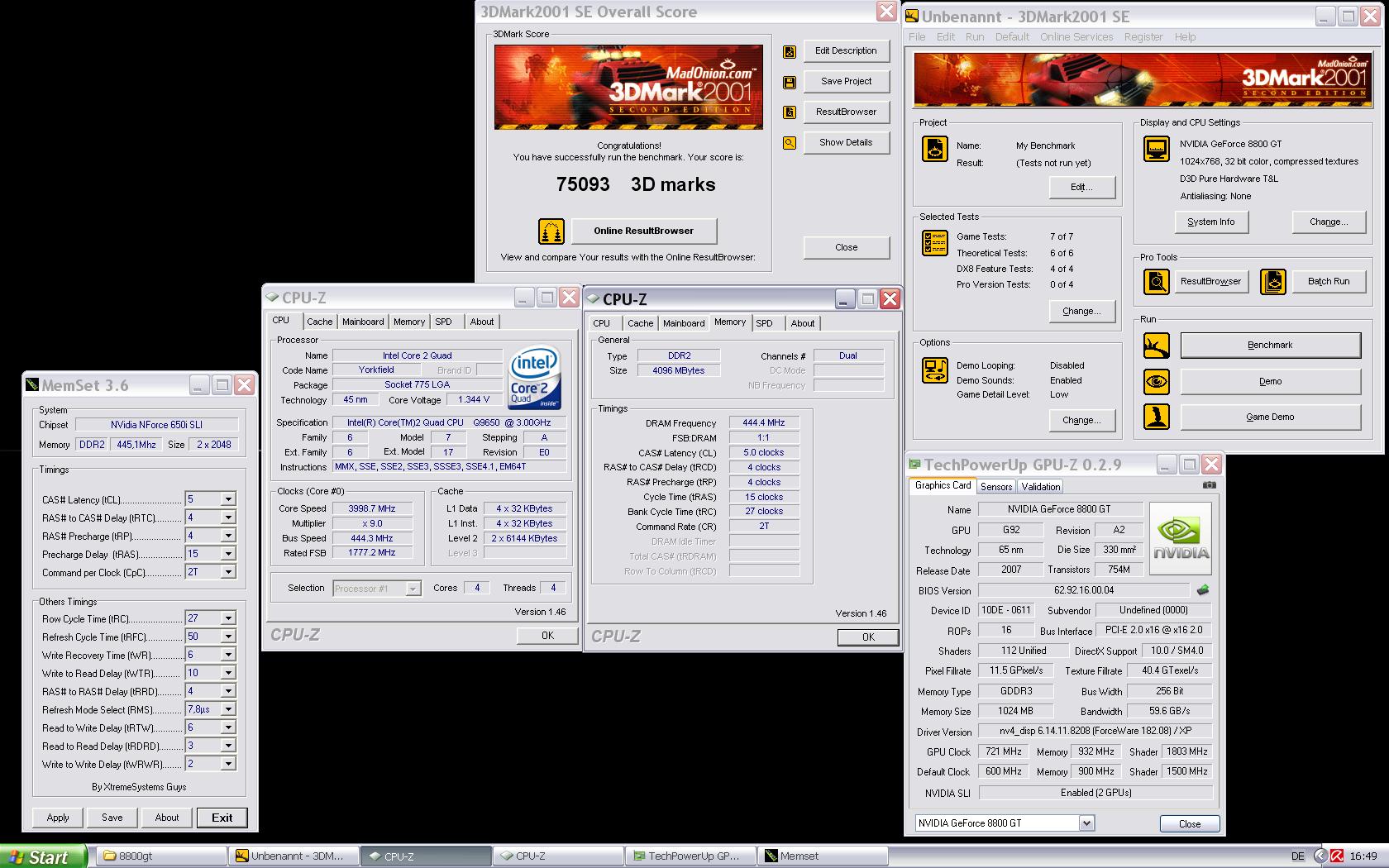
Task: Click the Batch Run icon in Pro Tools
Action: pos(1273,282)
